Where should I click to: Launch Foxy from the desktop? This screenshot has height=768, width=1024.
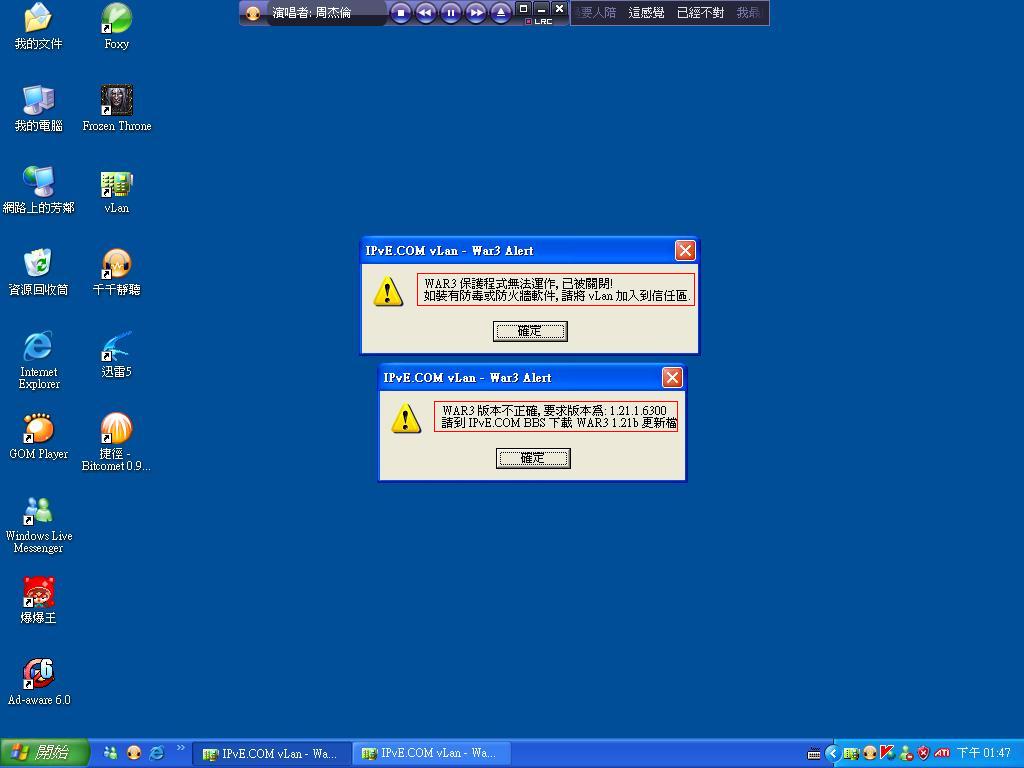117,19
